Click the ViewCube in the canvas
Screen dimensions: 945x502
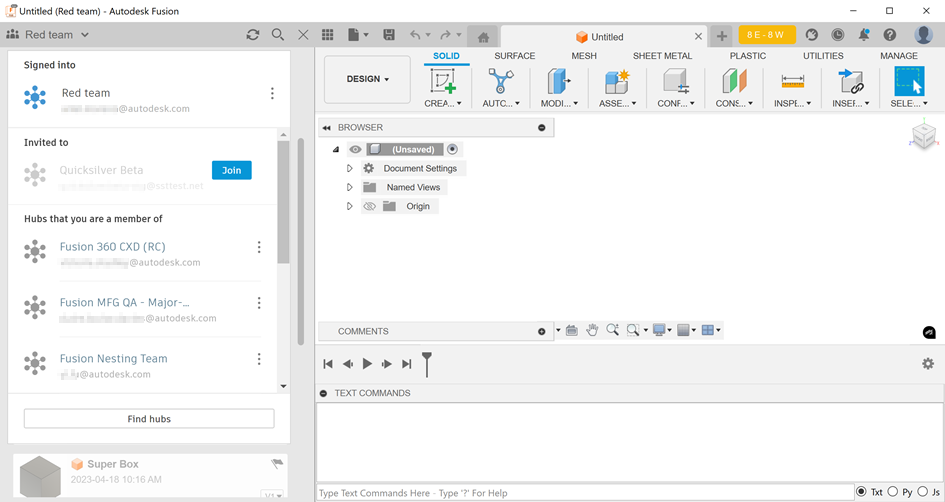[x=924, y=135]
